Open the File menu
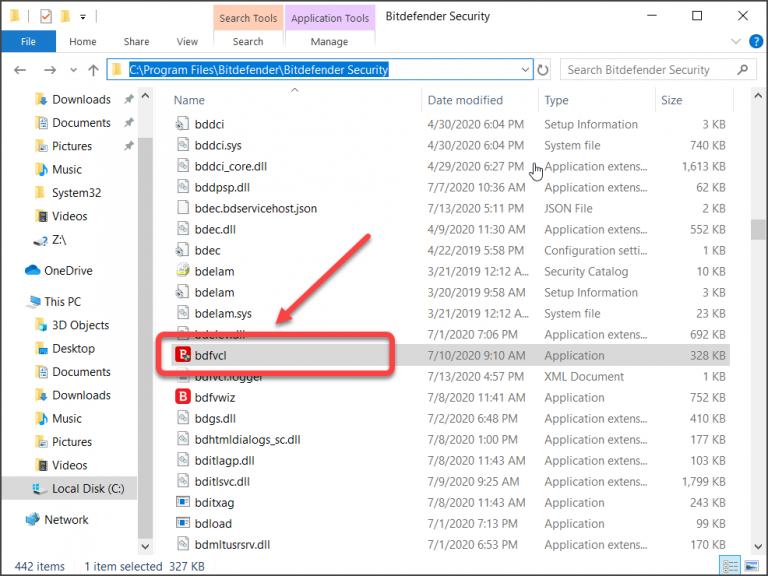Viewport: 768px width, 576px height. 28,41
